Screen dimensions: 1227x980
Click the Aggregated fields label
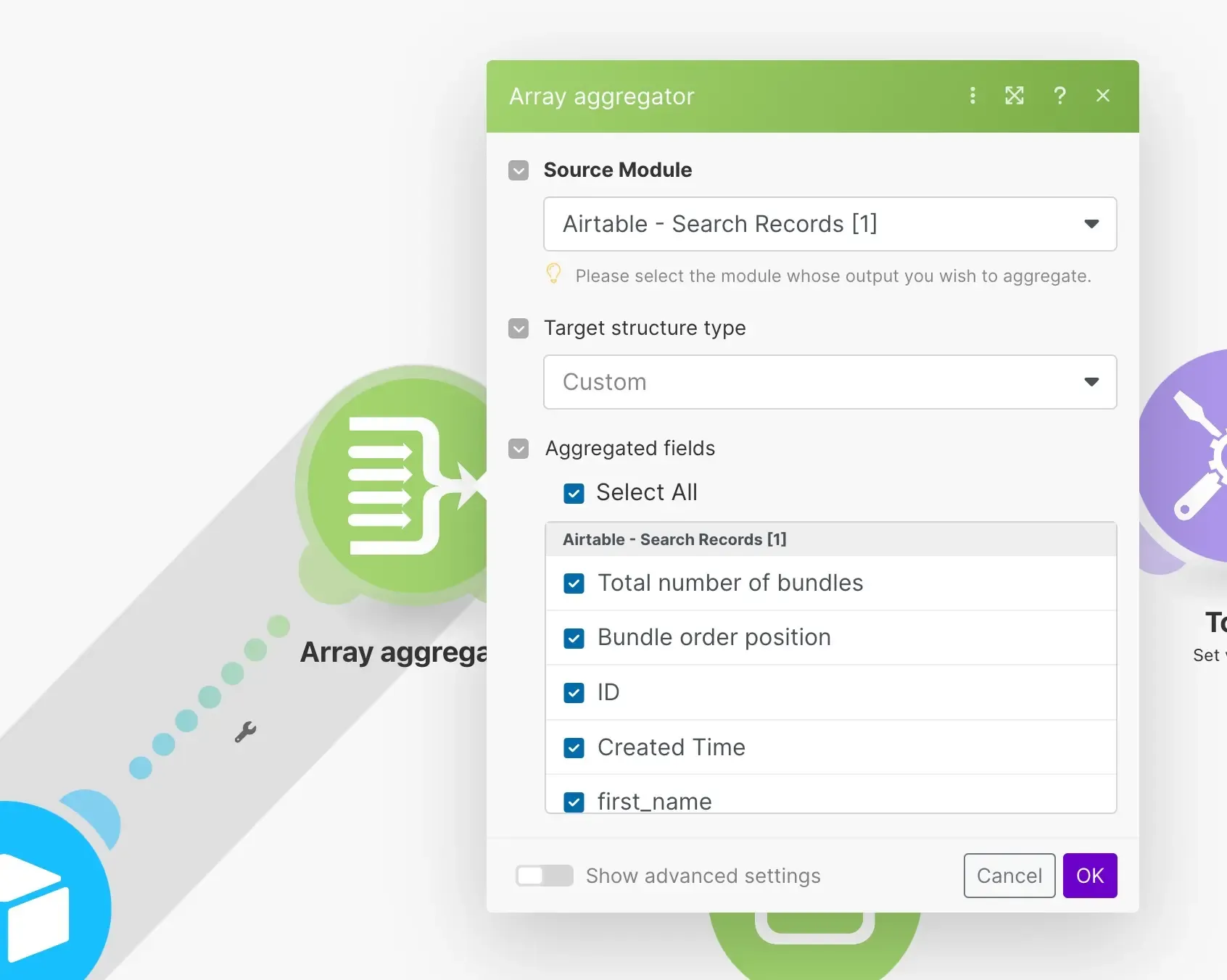tap(630, 448)
